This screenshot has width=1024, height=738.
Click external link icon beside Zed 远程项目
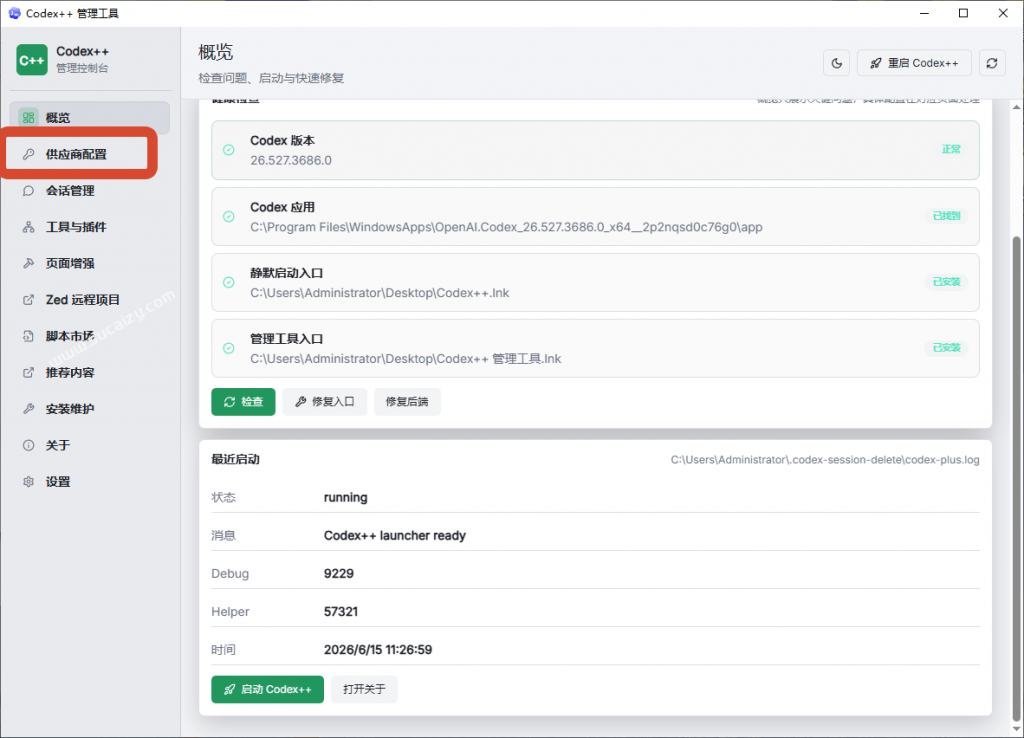click(x=28, y=300)
